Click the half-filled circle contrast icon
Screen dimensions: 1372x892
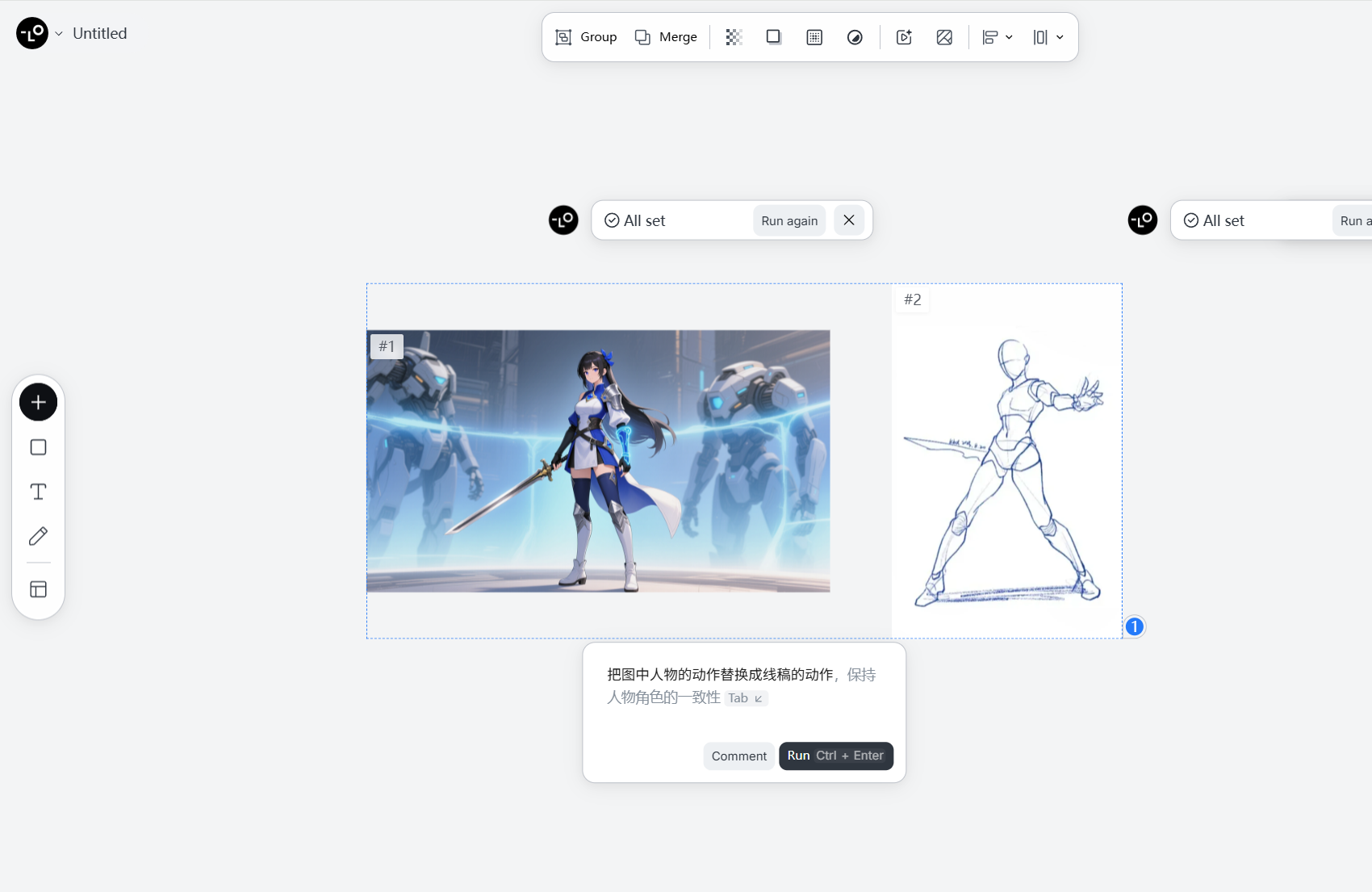coord(855,37)
